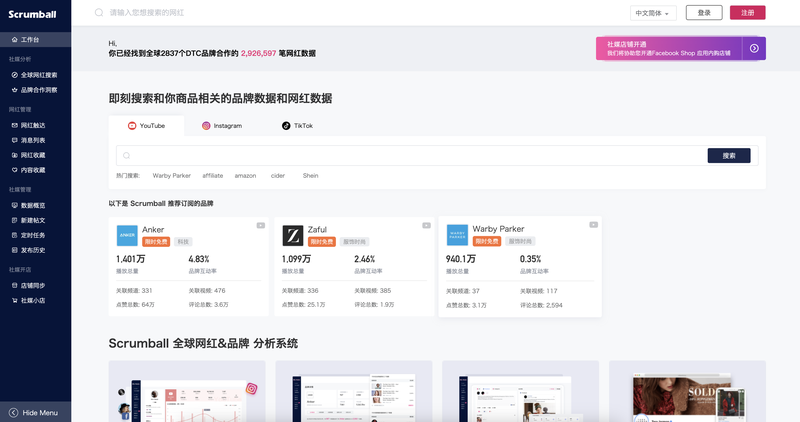Click the 店铺同步 sidebar icon
The image size is (800, 422).
(x=14, y=285)
